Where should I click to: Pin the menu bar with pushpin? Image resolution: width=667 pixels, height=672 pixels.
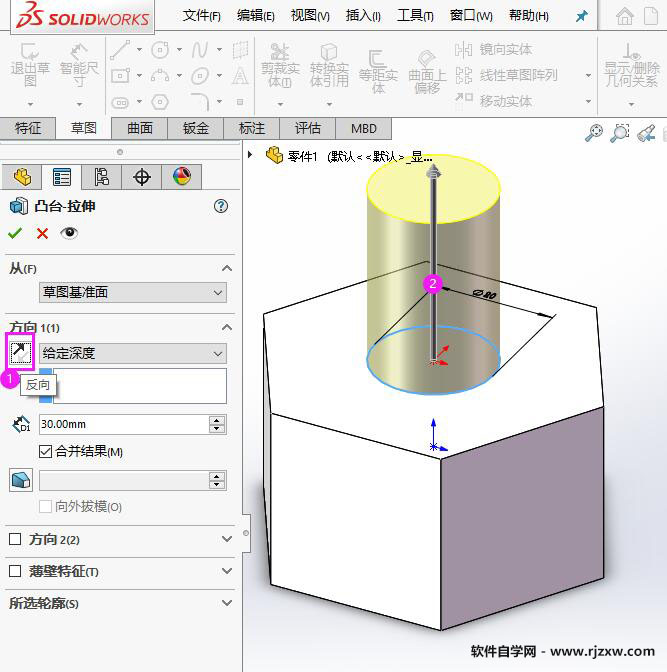click(x=582, y=16)
